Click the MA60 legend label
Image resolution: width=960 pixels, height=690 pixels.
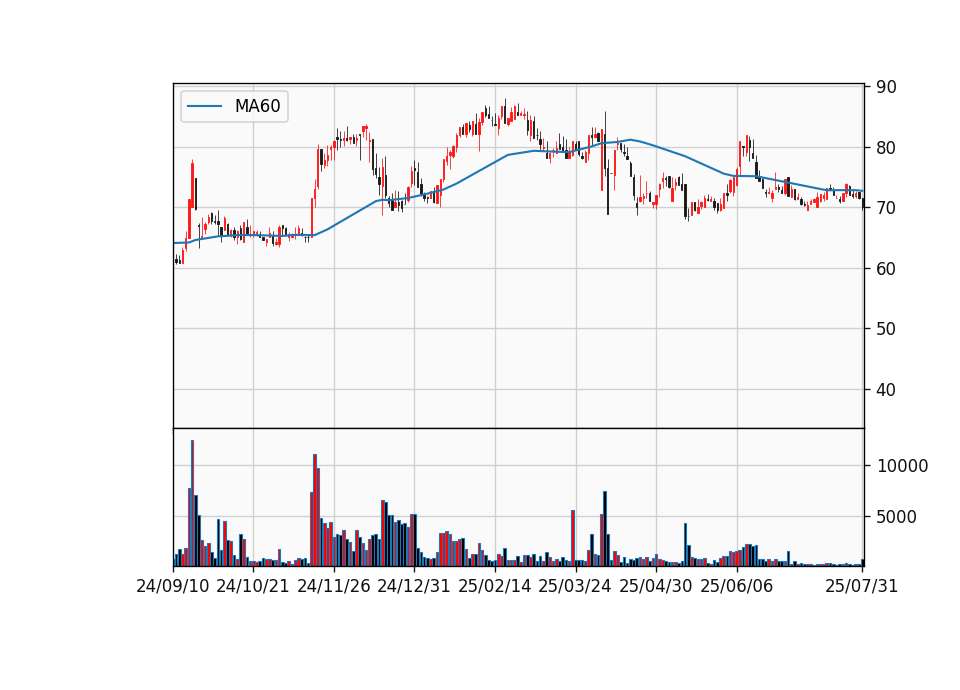(x=257, y=107)
